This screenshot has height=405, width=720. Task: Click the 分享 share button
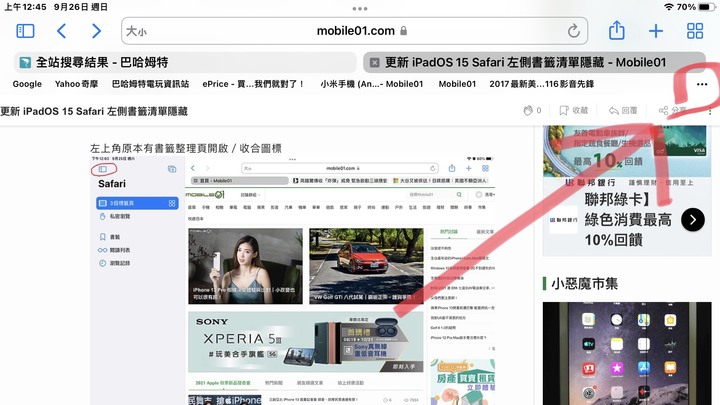(673, 110)
